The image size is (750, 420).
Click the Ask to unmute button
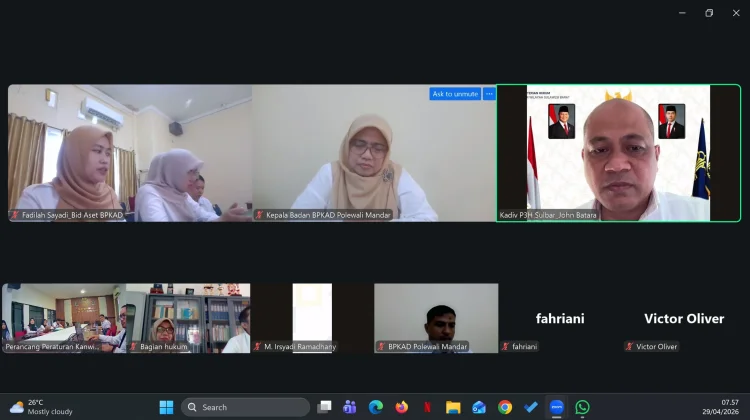click(x=455, y=94)
